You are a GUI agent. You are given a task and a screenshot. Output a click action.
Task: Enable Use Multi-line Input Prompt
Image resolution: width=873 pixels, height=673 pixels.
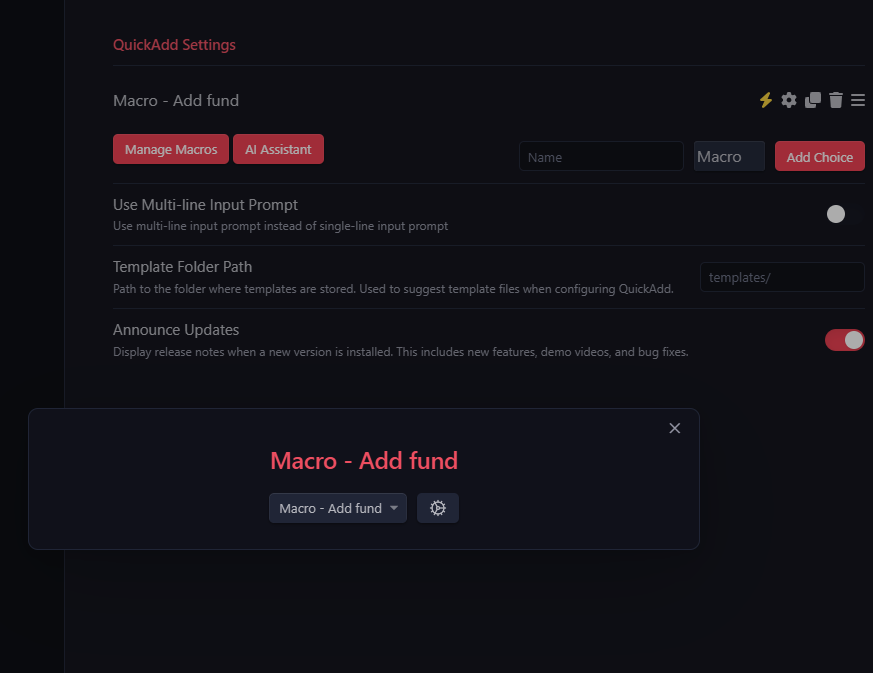pos(836,213)
